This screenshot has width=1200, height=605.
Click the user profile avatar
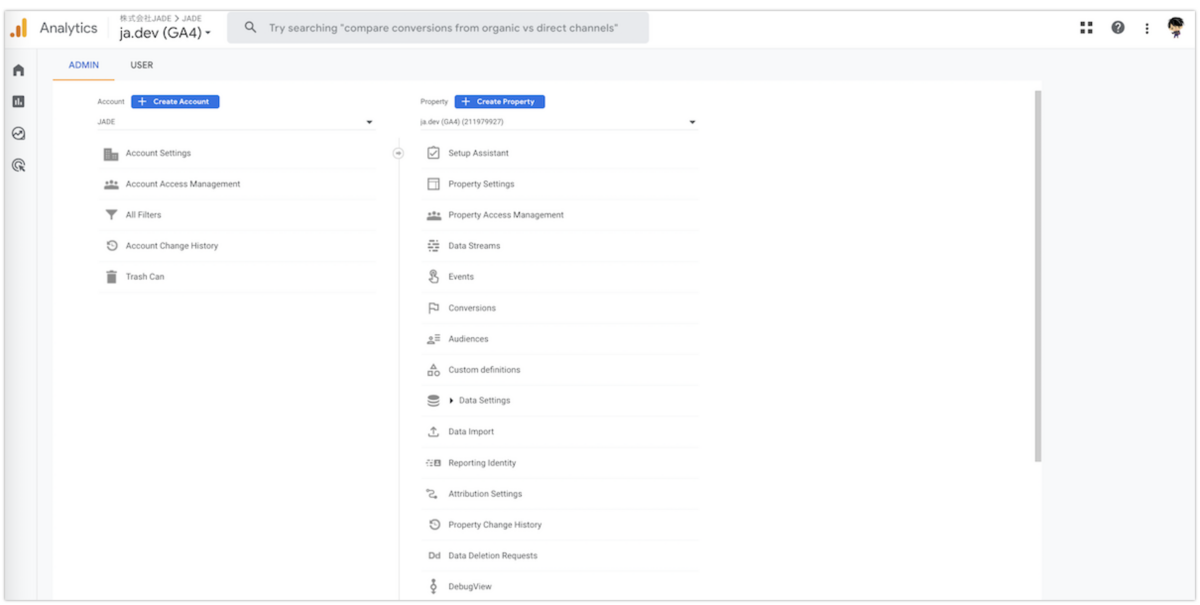pos(1176,28)
